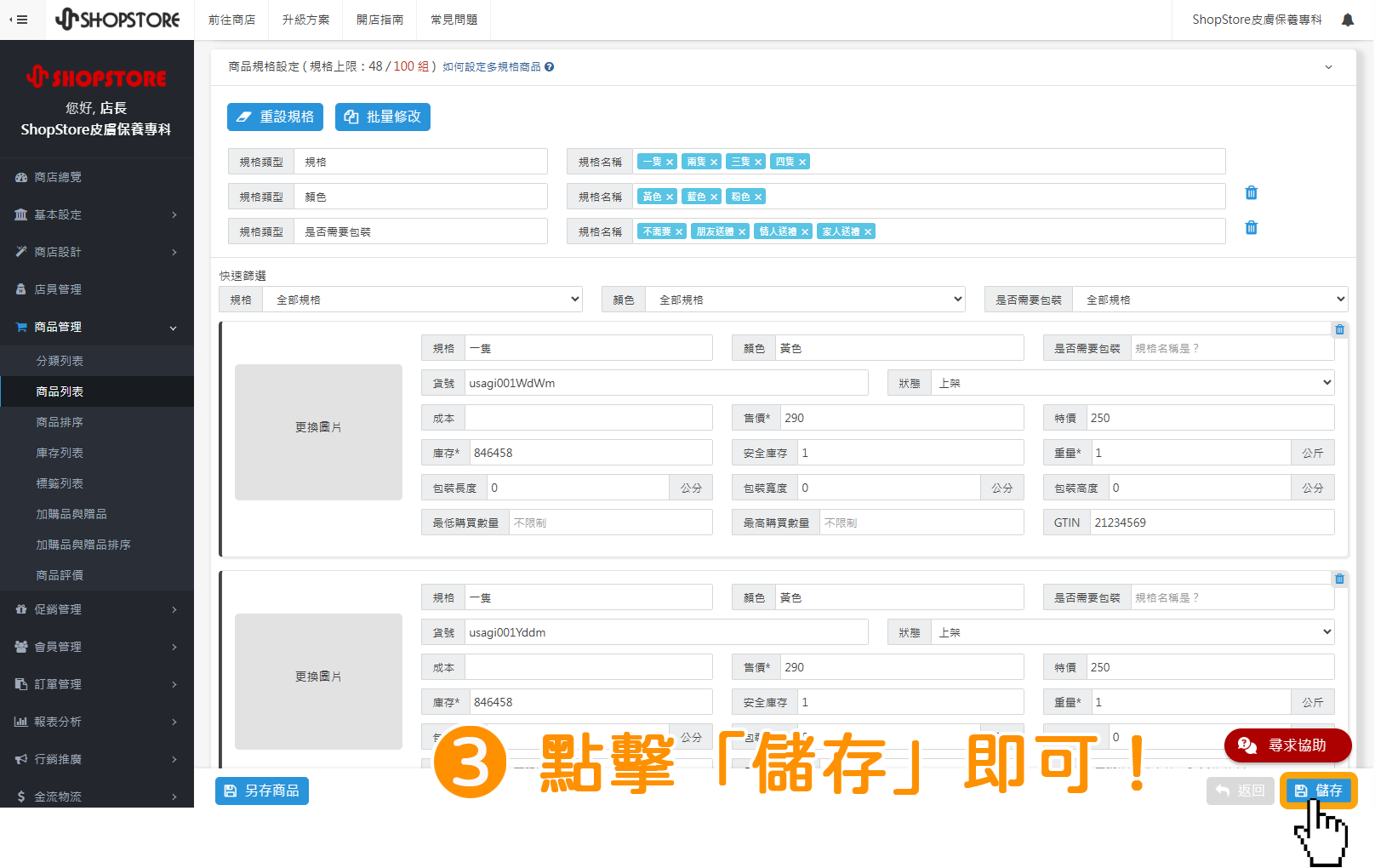
Task: Open 前往商店 in top navigation
Action: [231, 20]
